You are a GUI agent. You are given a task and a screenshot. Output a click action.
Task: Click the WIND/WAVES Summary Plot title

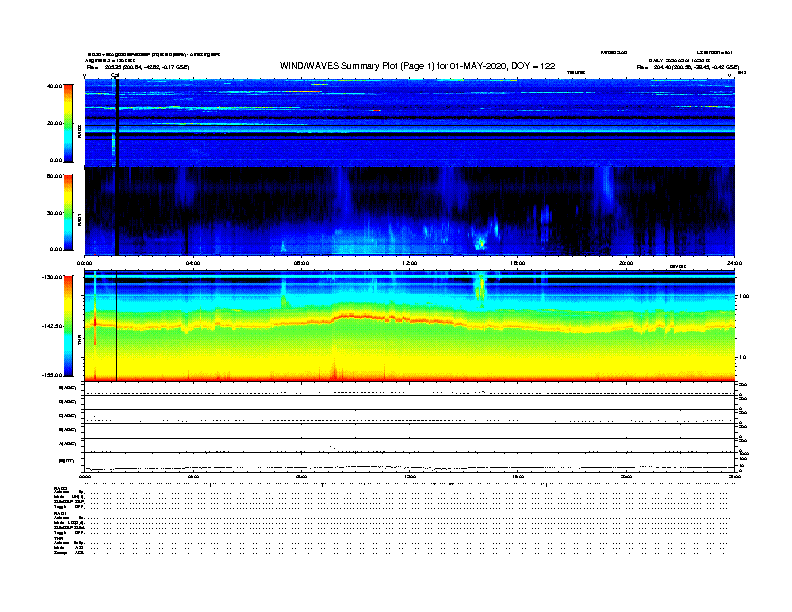pyautogui.click(x=417, y=66)
